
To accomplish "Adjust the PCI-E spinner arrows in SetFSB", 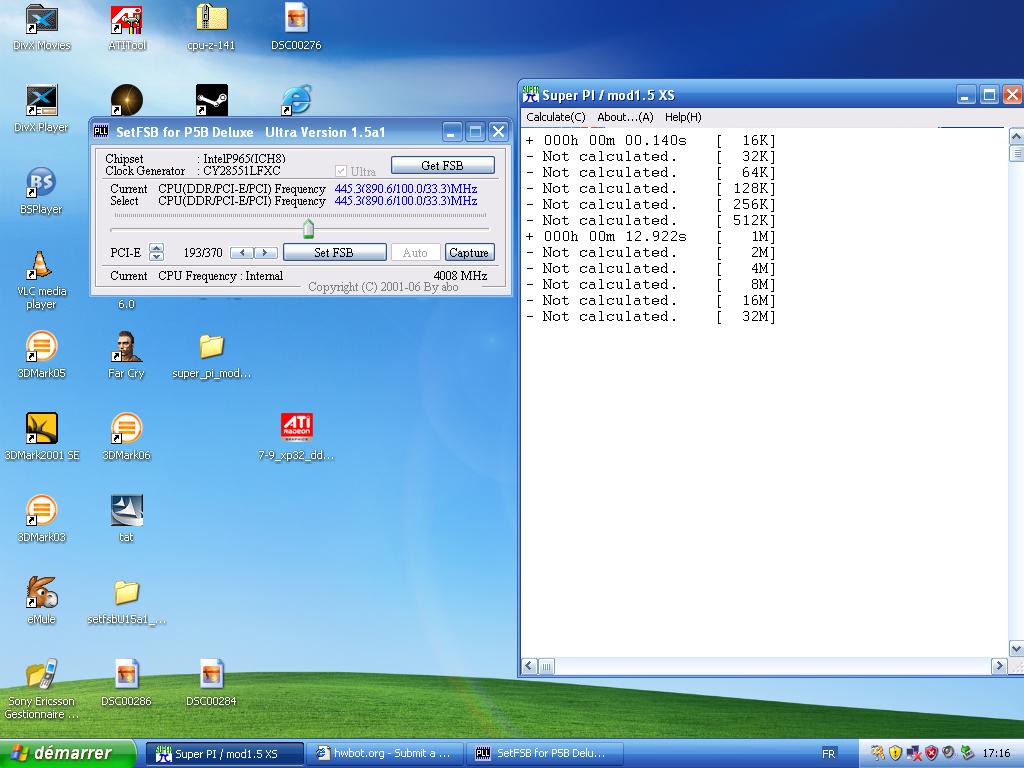I will coord(156,252).
